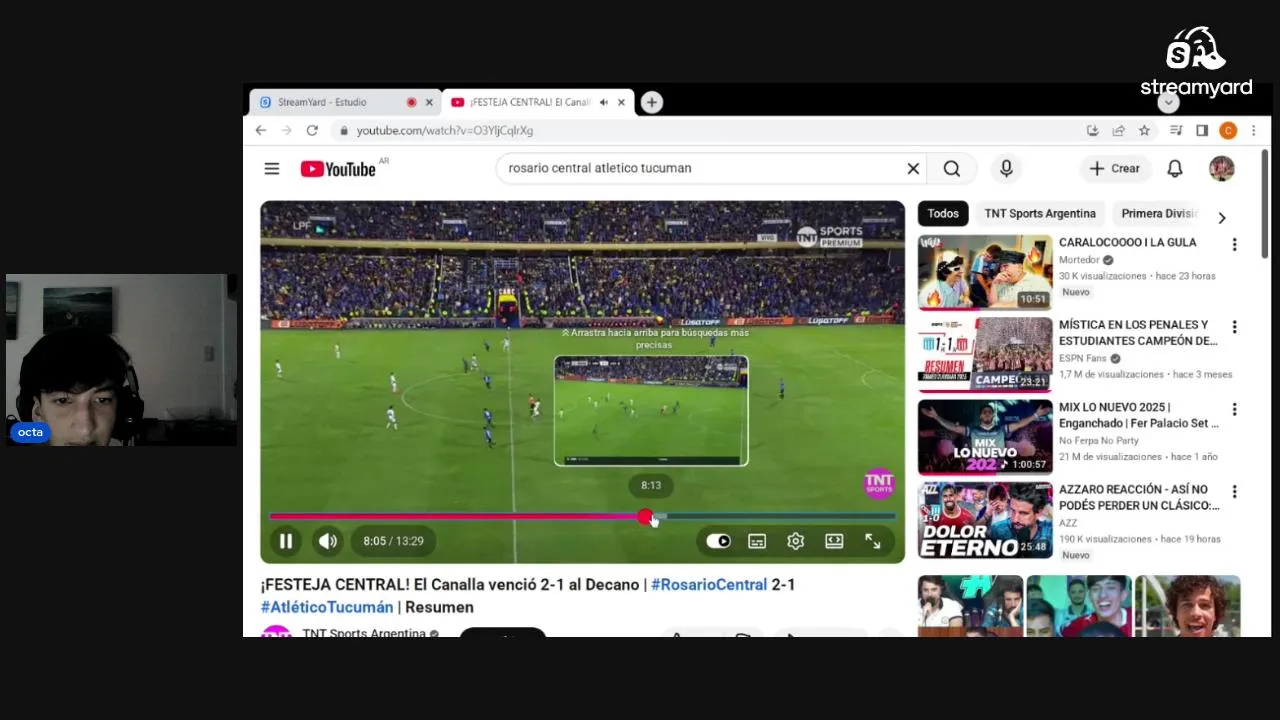
Task: Toggle the autoplay switch in player
Action: (x=718, y=541)
